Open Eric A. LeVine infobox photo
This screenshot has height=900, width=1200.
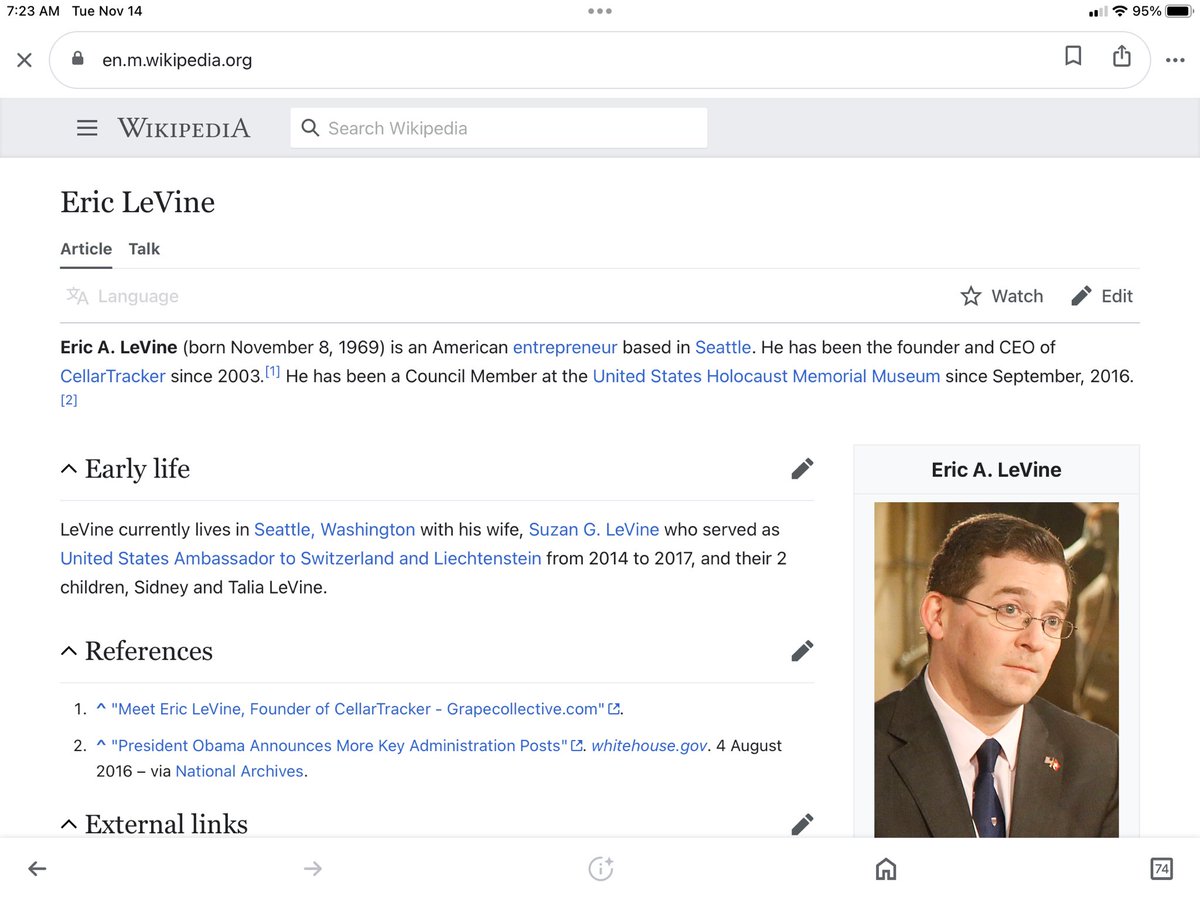996,669
